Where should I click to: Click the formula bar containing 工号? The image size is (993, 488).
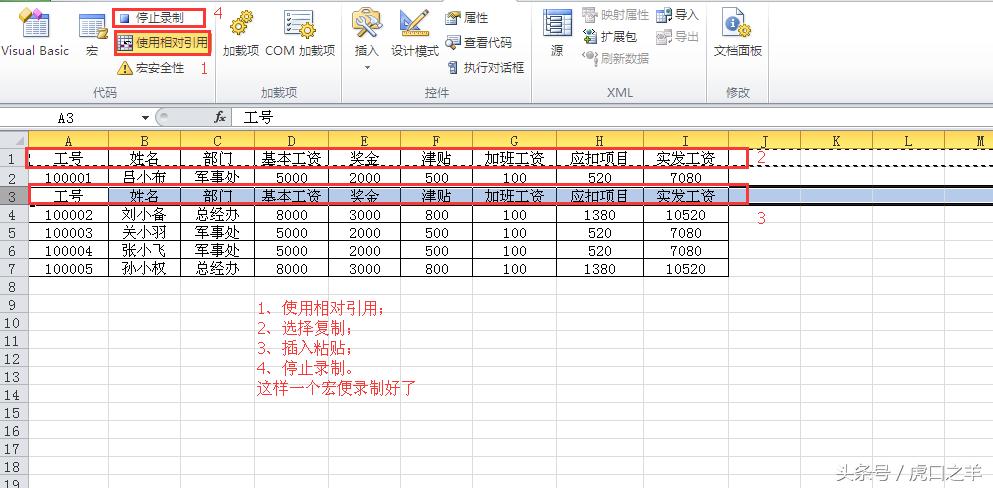point(612,118)
